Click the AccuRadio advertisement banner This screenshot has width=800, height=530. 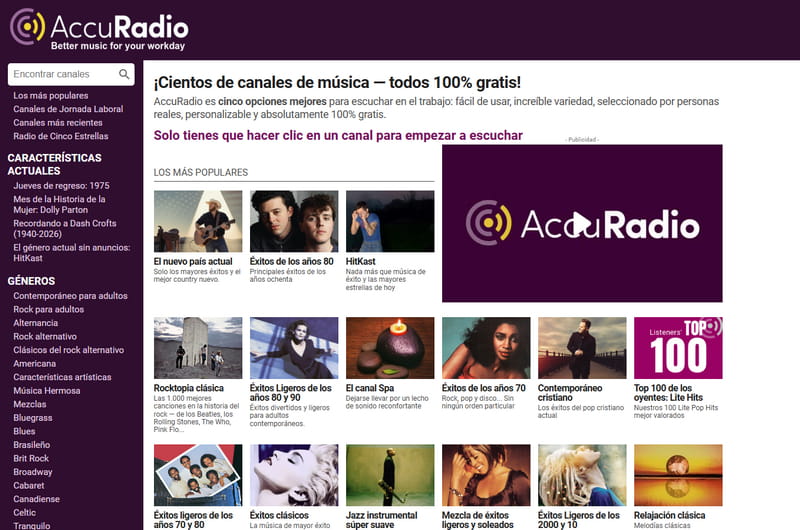pyautogui.click(x=582, y=223)
